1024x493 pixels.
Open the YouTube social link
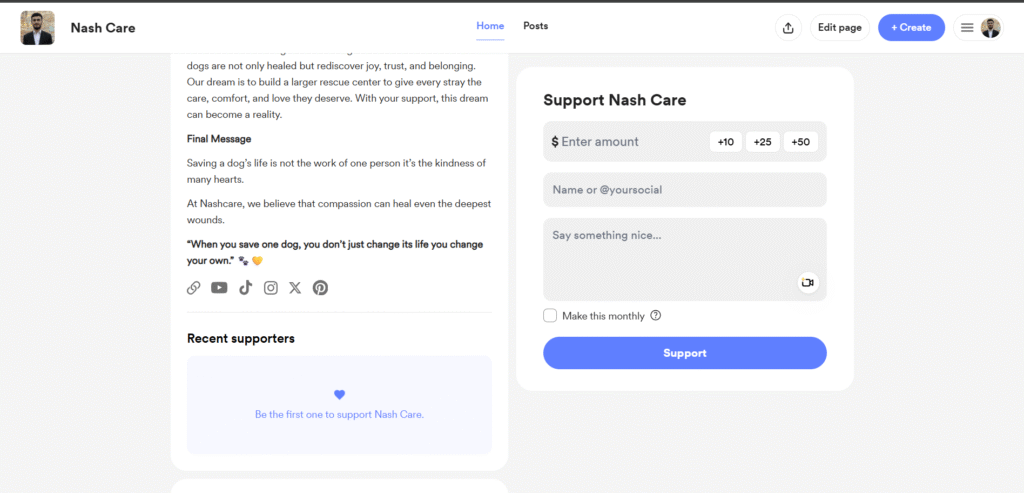point(219,288)
